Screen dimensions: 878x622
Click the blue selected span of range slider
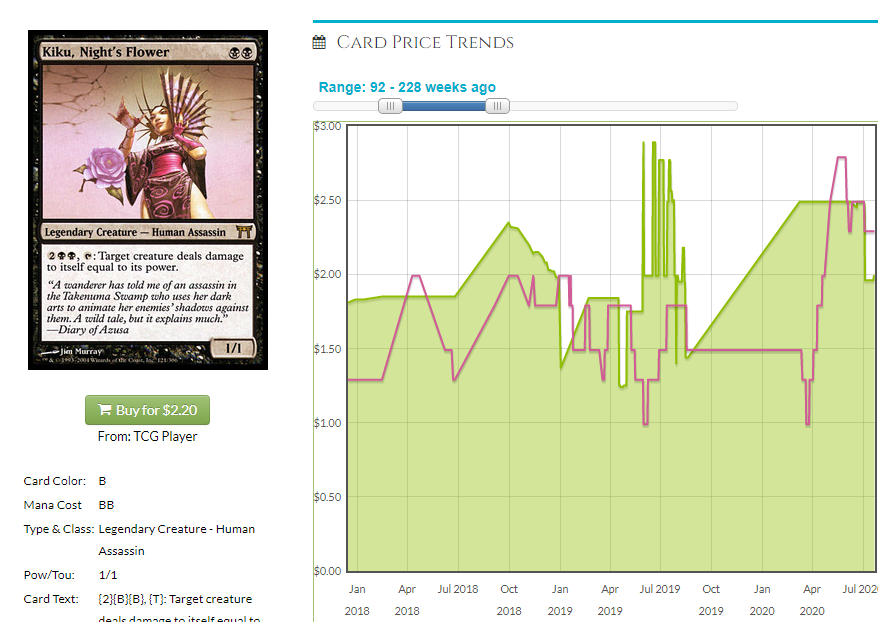(443, 106)
